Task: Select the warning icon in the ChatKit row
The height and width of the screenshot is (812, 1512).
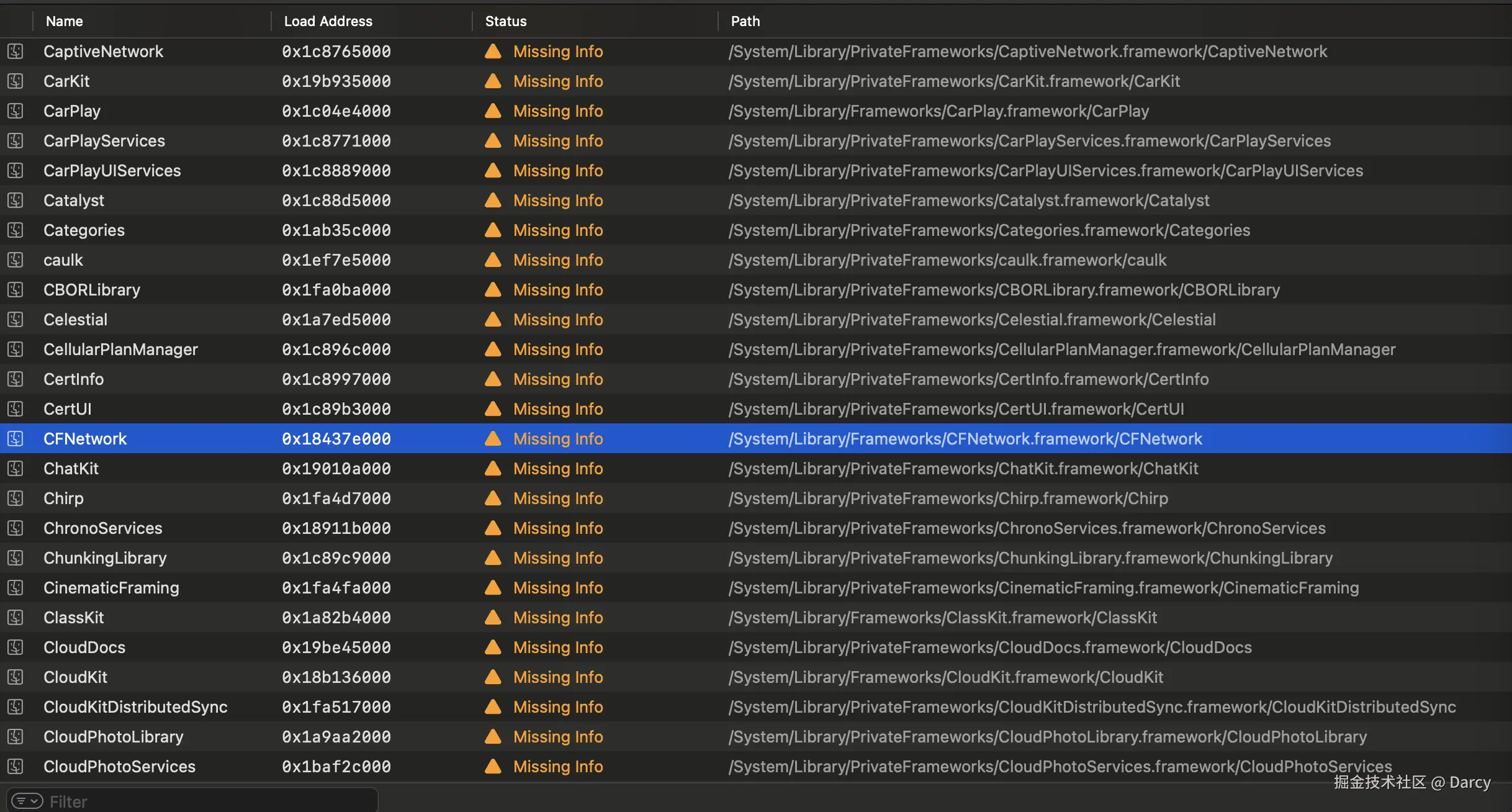Action: pos(493,468)
